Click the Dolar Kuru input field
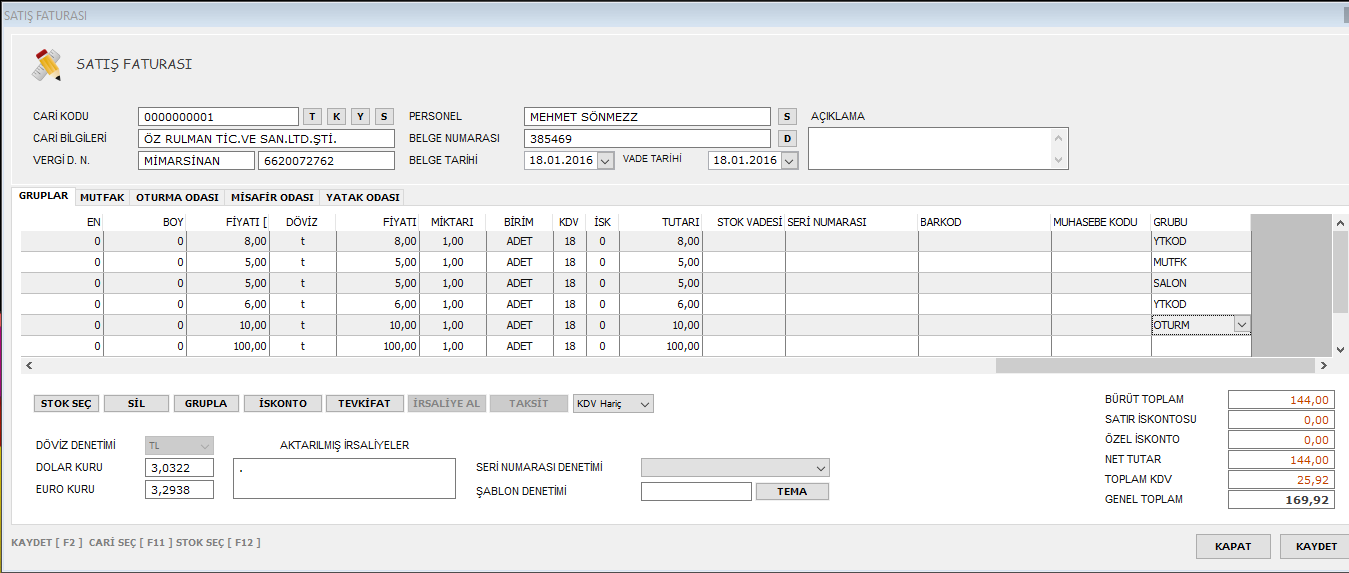1349x573 pixels. (179, 468)
